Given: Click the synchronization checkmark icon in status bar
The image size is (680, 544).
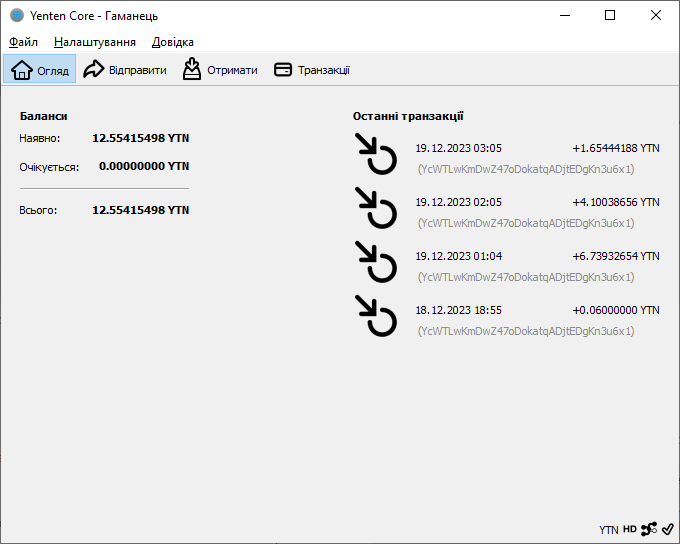Looking at the screenshot, I should tap(668, 529).
